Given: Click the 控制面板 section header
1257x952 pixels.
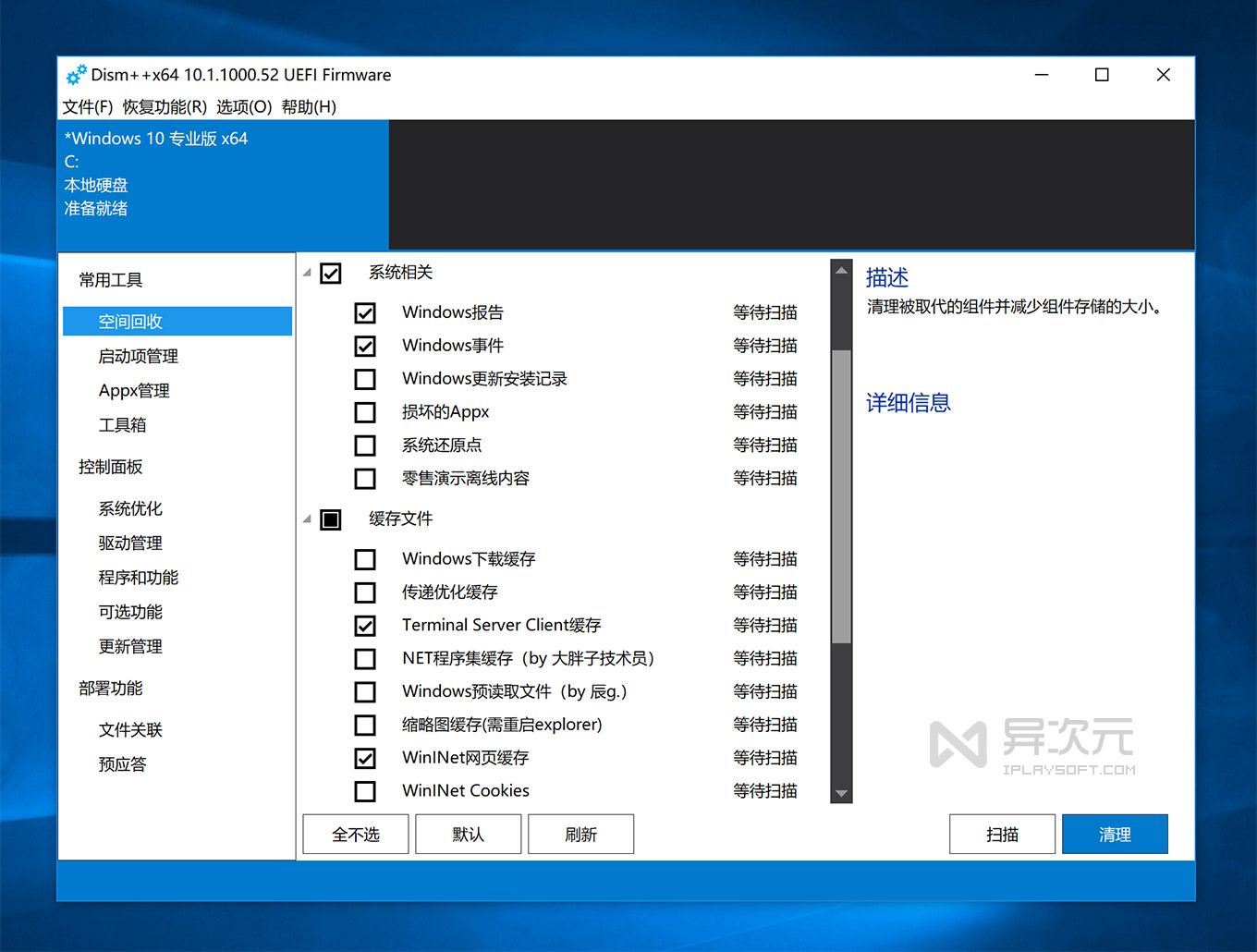Looking at the screenshot, I should click(x=110, y=468).
